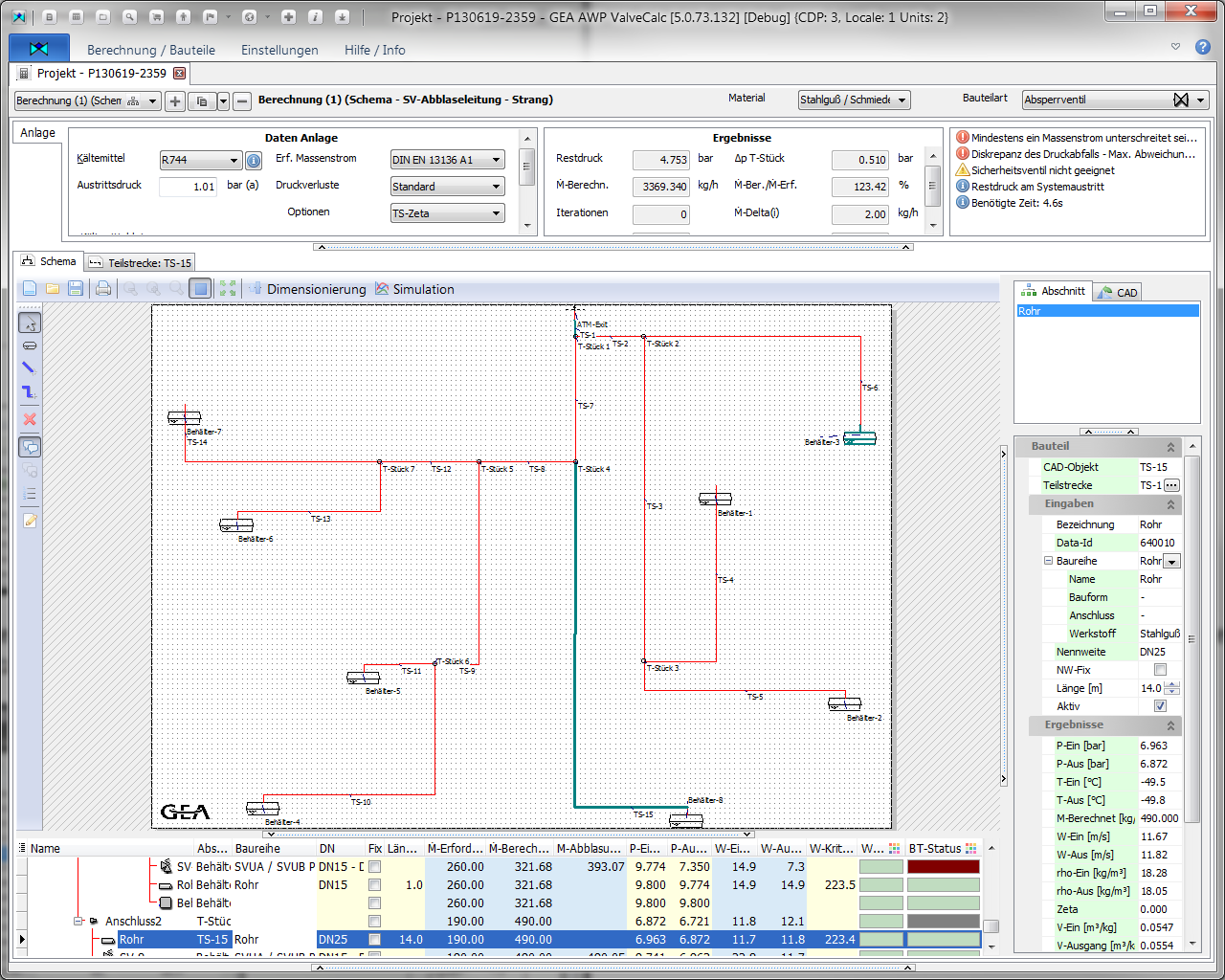Click the info 'i' icon in title toolbar
The width and height of the screenshot is (1225, 980).
coord(316,16)
